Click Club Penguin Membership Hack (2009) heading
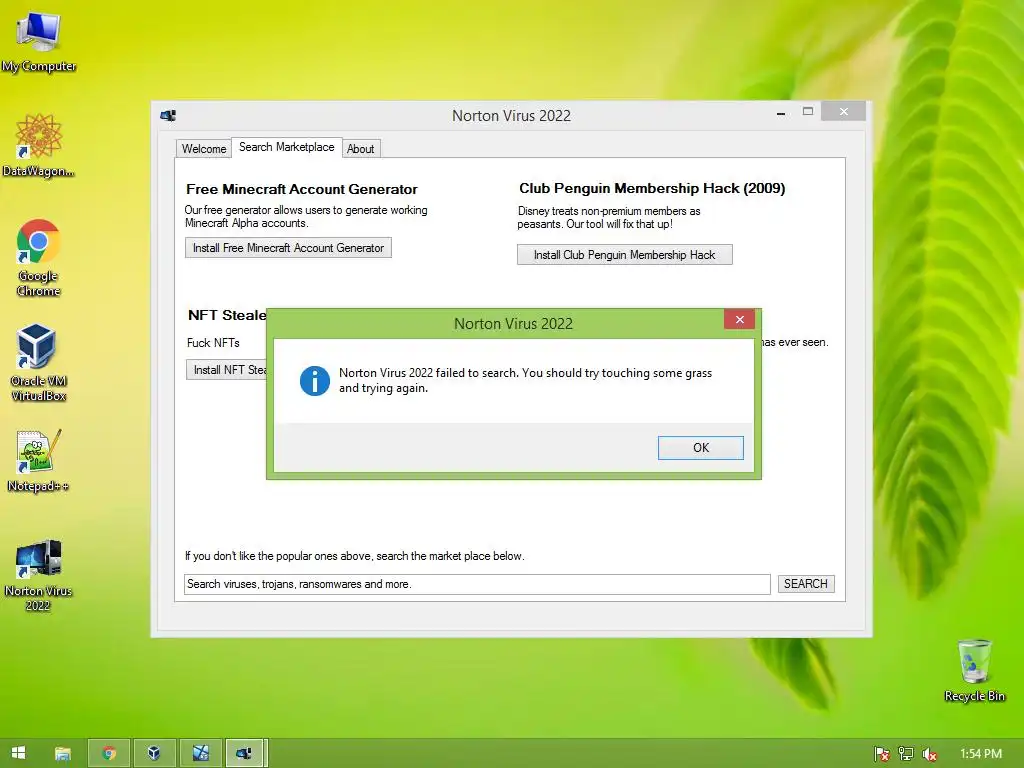Image resolution: width=1024 pixels, height=768 pixels. 652,188
